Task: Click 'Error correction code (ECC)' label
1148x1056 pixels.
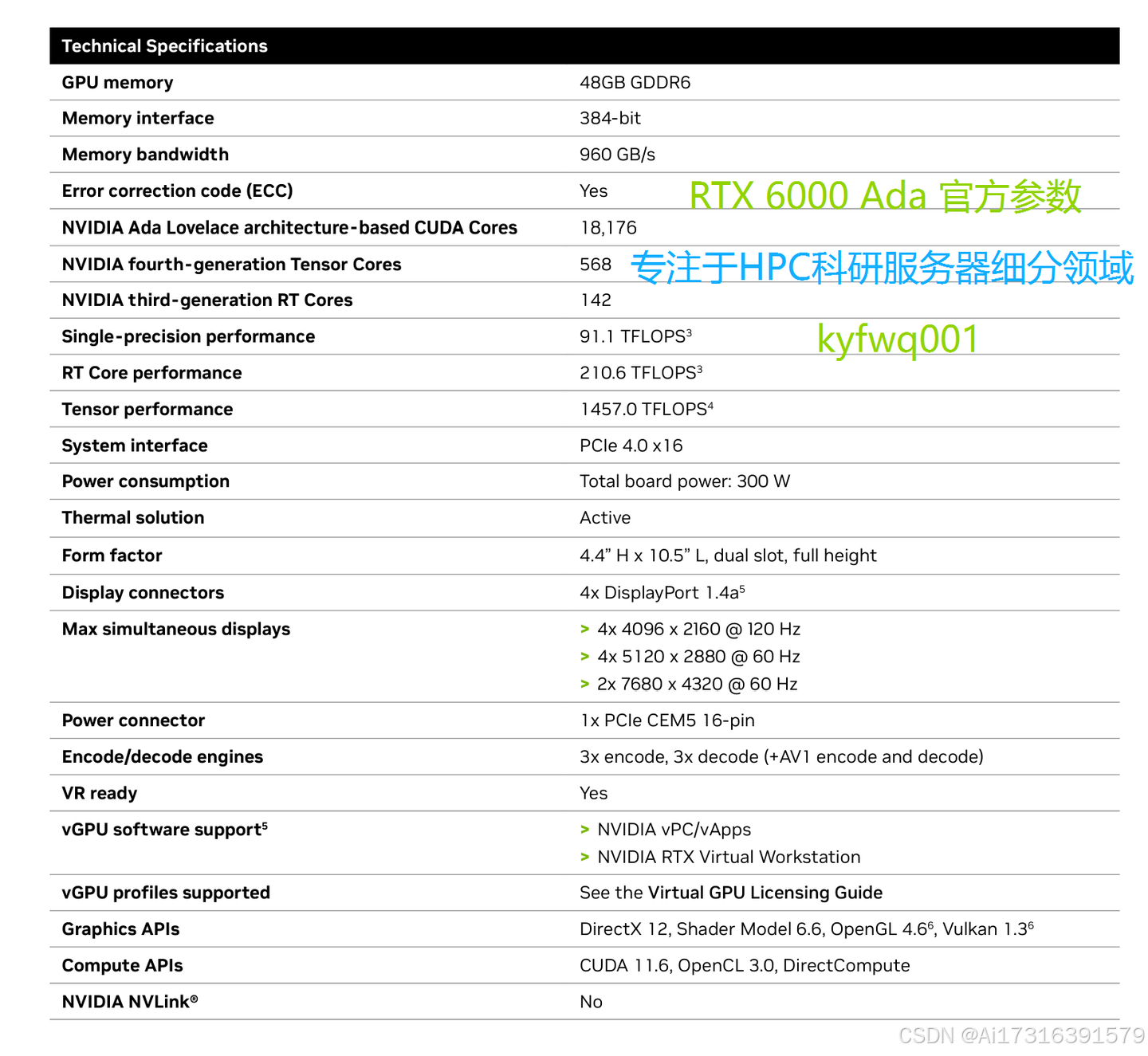Action: point(178,191)
